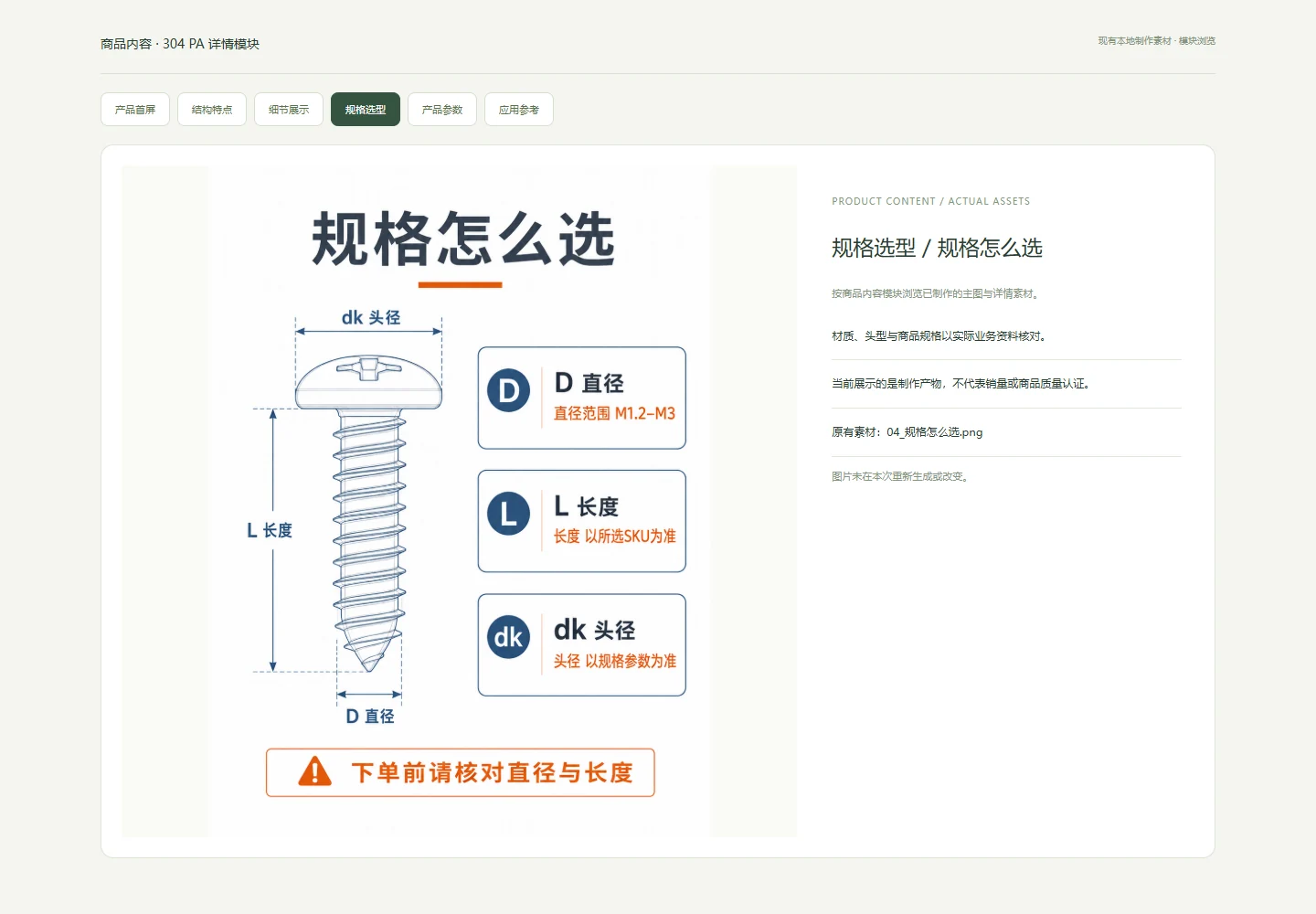Open the 产品首屏 tab
Viewport: 1316px width, 914px height.
coord(135,110)
